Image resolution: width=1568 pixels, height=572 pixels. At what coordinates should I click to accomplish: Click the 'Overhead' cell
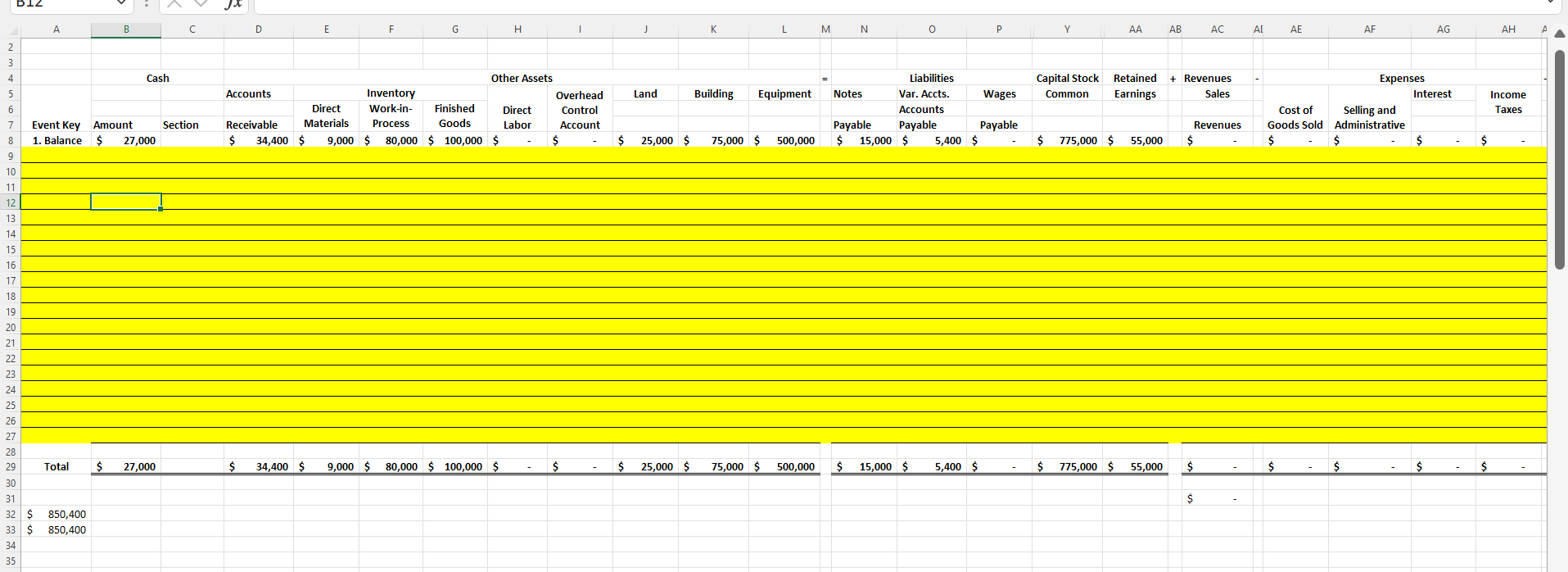[x=580, y=95]
